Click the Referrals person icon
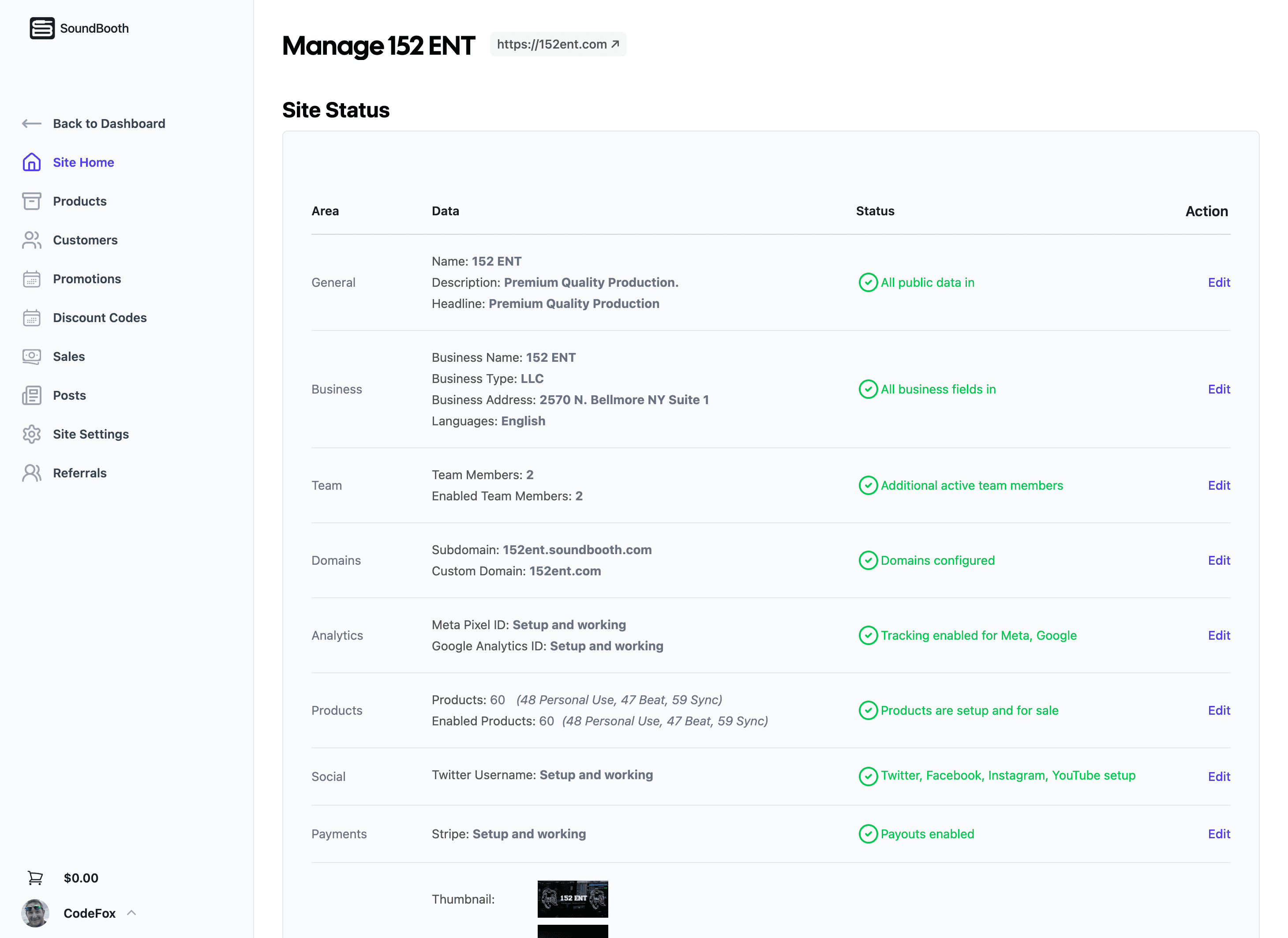 point(31,473)
